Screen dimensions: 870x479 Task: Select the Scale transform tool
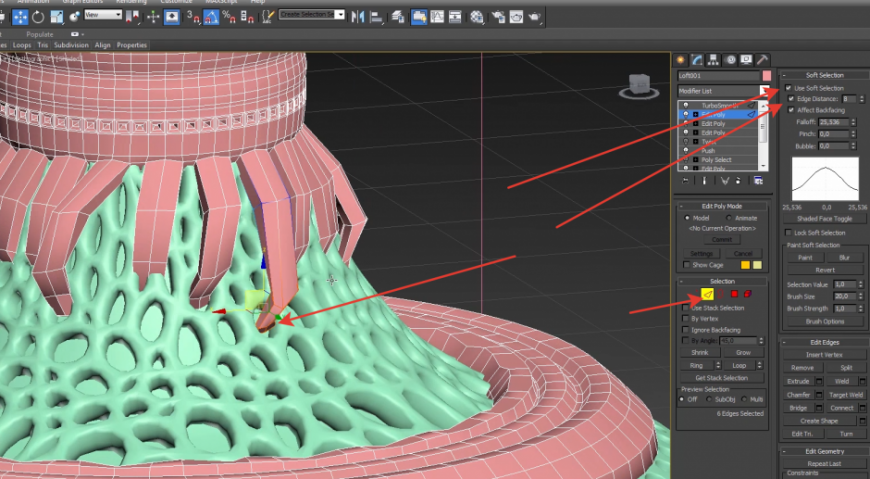click(57, 17)
